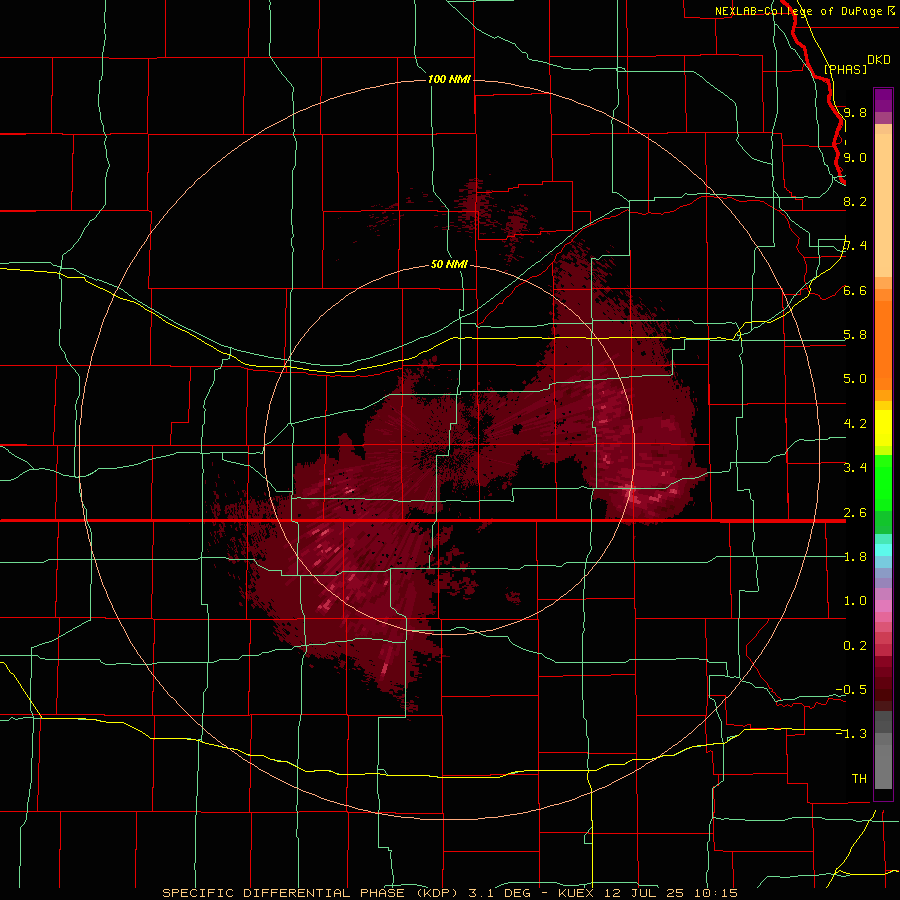Pick the cyan segment of the color bar

click(x=883, y=549)
